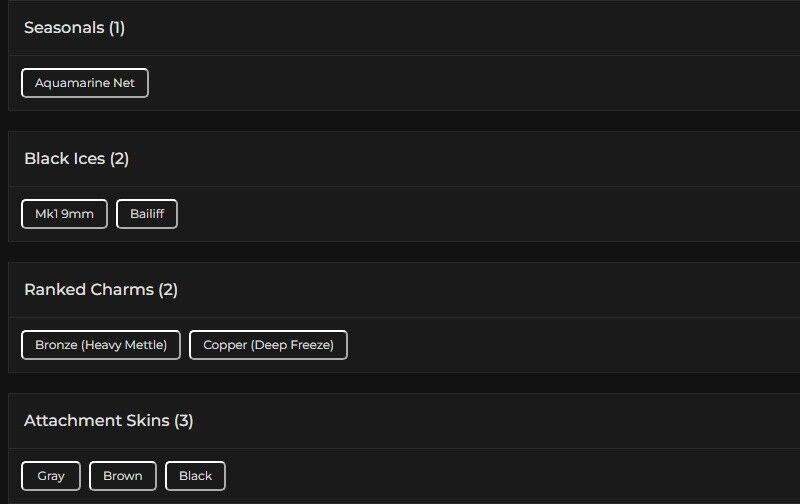Click empty space beside Aquamarine Net tag

point(450,83)
